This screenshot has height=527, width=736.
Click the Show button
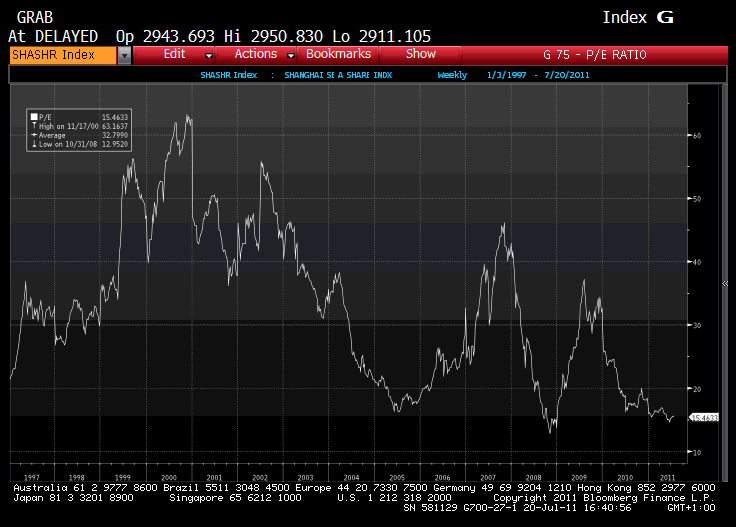click(421, 54)
